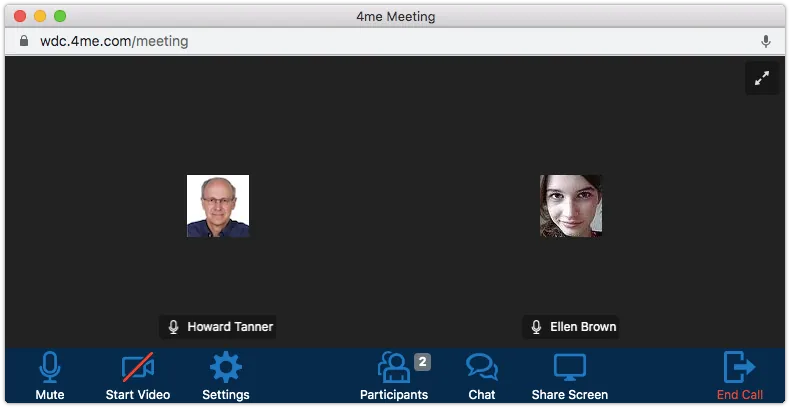Click the lock icon in the address bar
This screenshot has width=790, height=408.
click(24, 41)
